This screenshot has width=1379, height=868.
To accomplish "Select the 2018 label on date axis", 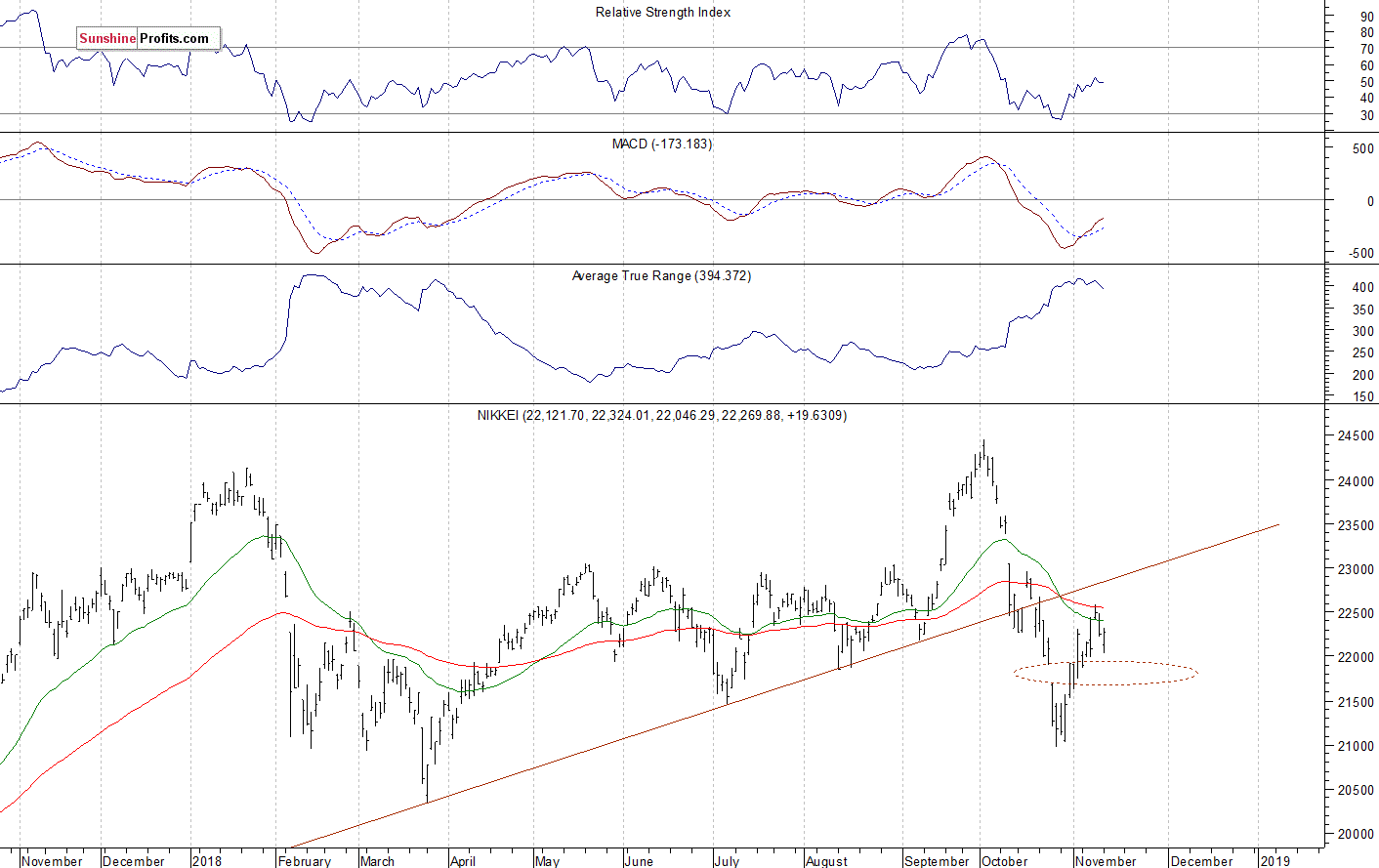I will pos(207,861).
